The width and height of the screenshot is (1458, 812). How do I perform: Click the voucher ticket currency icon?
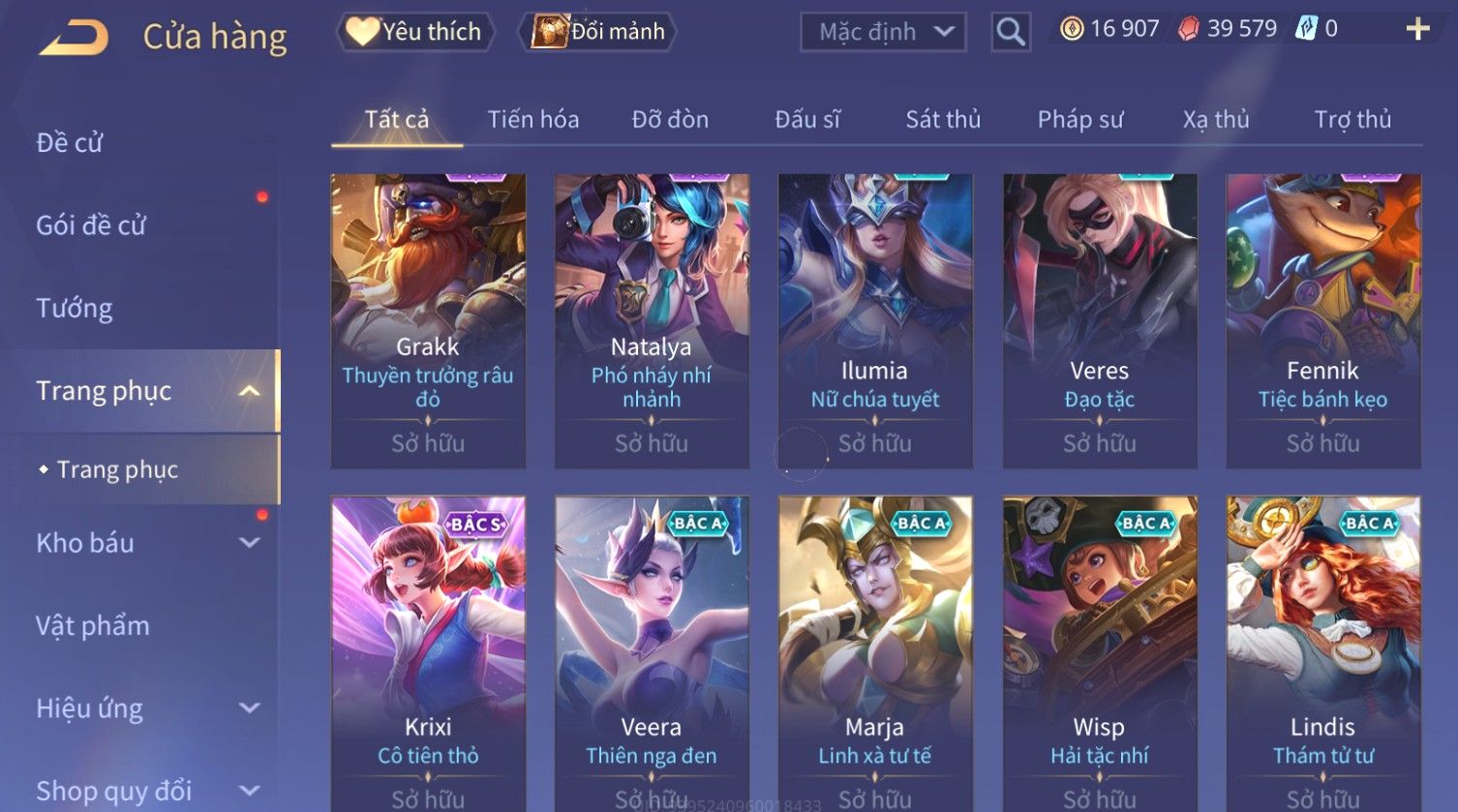(1306, 28)
